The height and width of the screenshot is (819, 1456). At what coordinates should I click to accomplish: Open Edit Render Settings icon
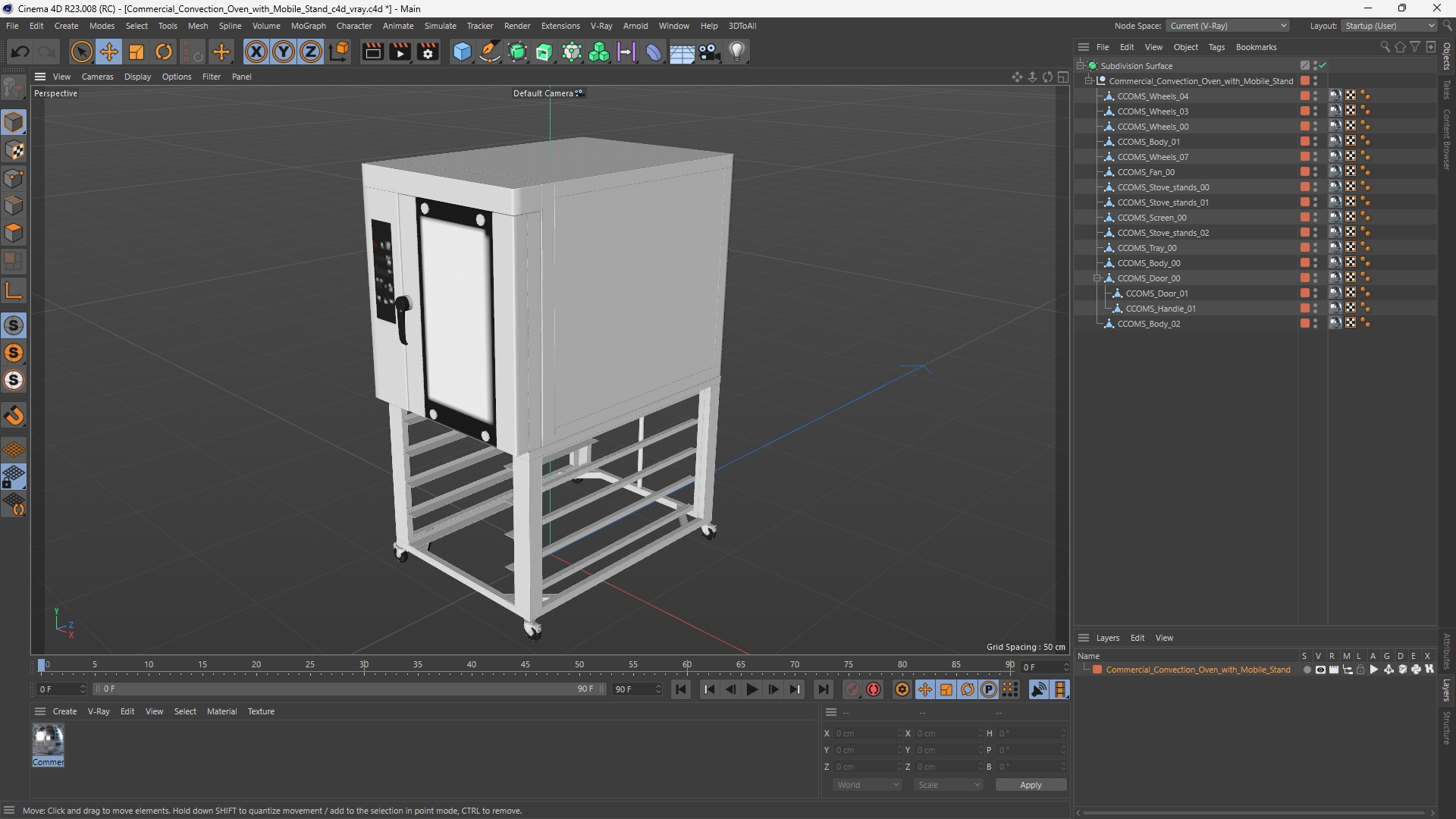428,52
